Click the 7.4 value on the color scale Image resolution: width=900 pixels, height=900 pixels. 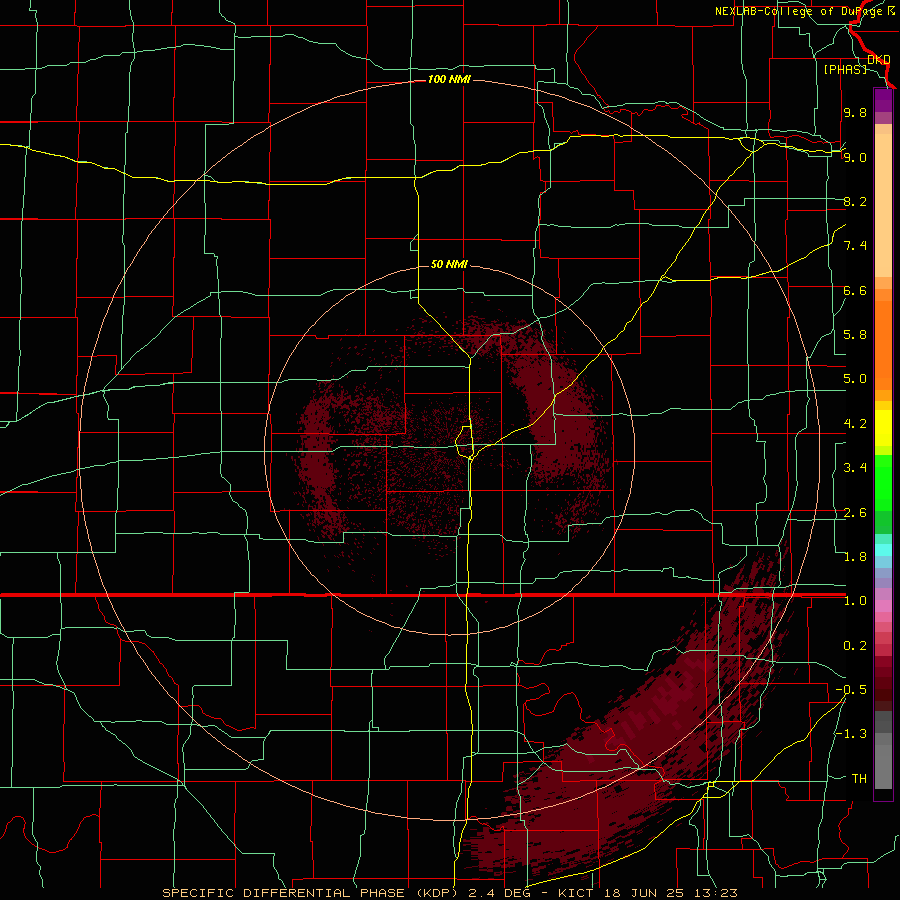coord(855,246)
